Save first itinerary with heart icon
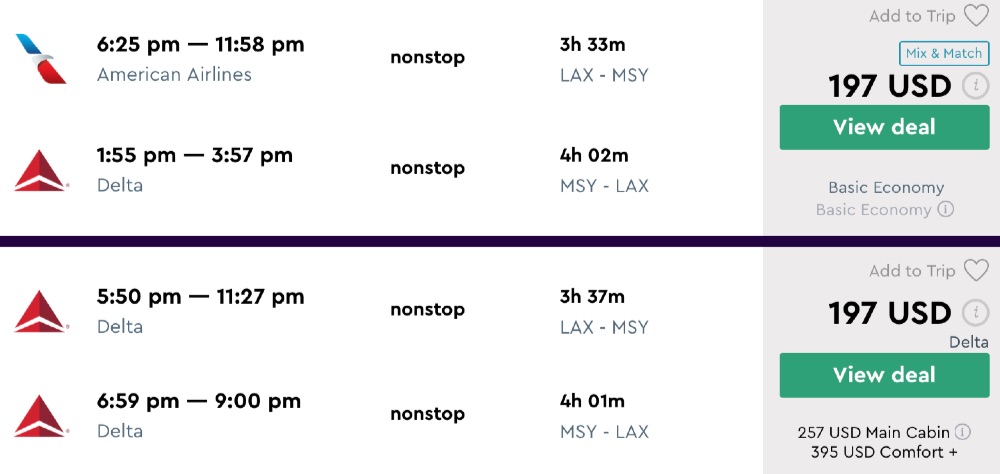 (975, 16)
